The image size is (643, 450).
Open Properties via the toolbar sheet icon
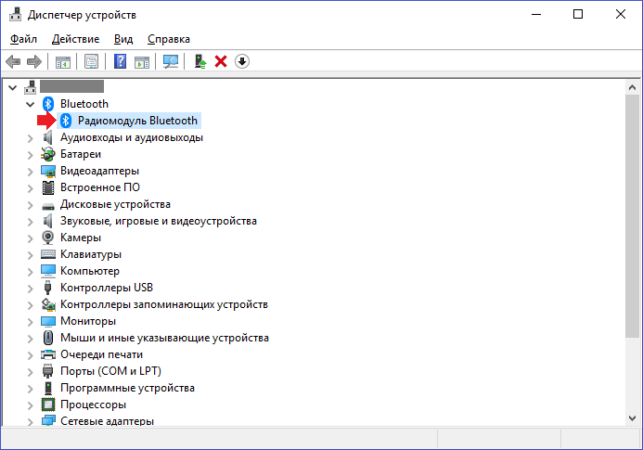point(91,62)
